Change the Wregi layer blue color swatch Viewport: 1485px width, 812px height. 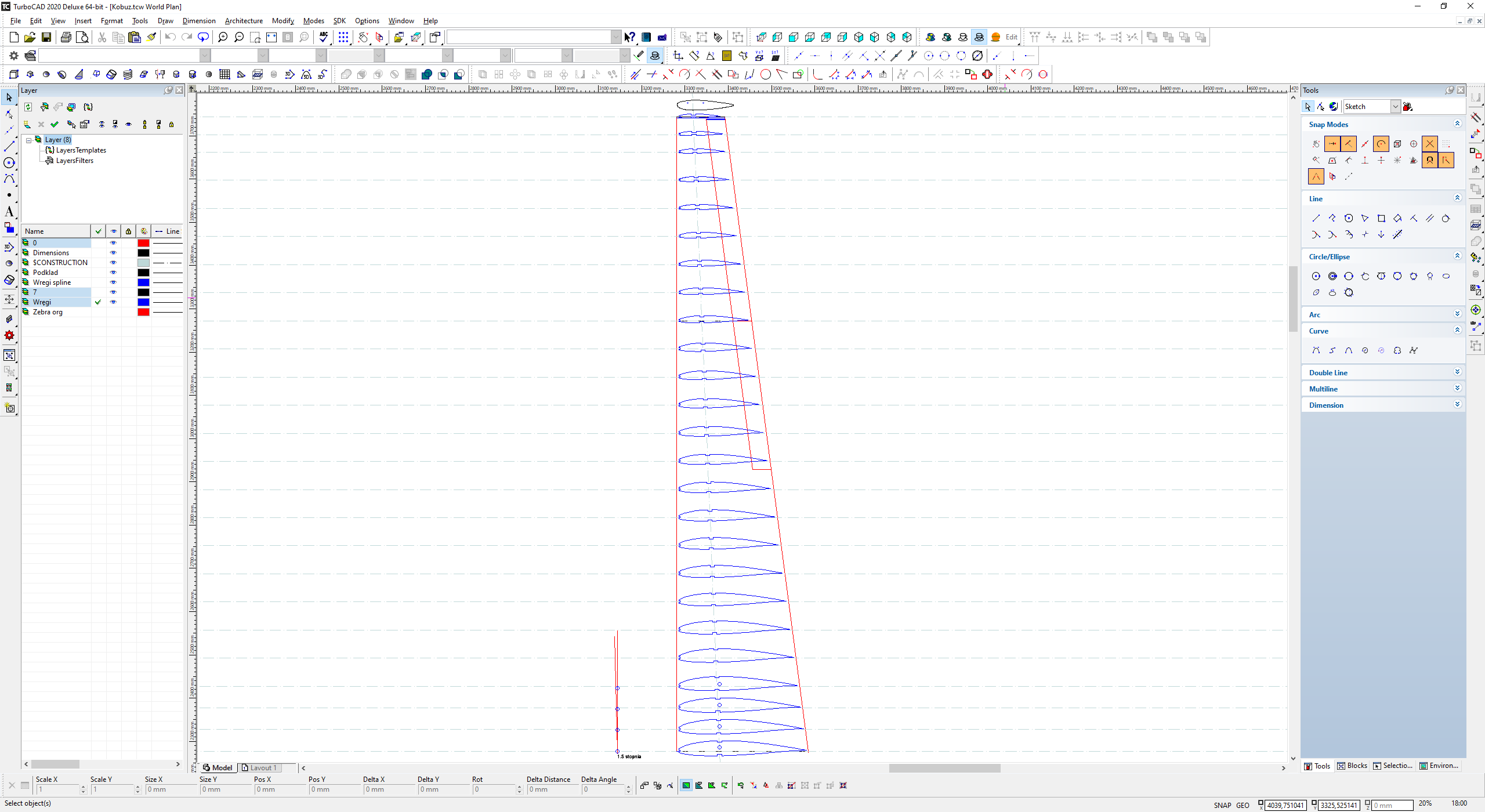[143, 302]
